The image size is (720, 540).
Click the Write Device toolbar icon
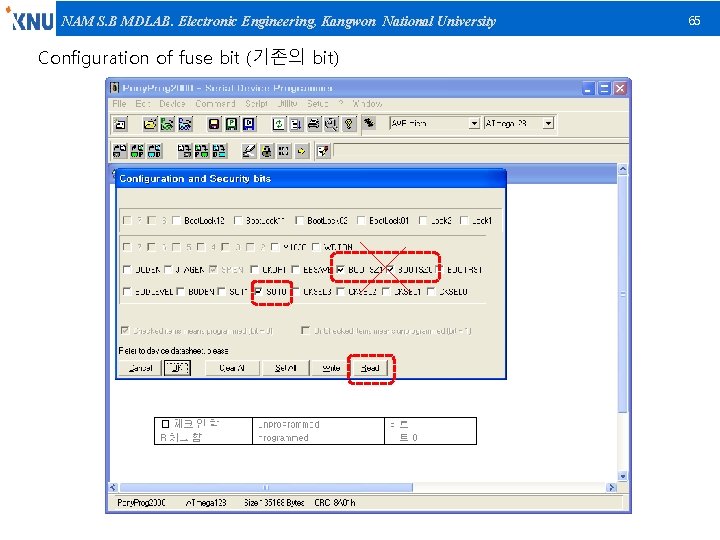tap(184, 151)
